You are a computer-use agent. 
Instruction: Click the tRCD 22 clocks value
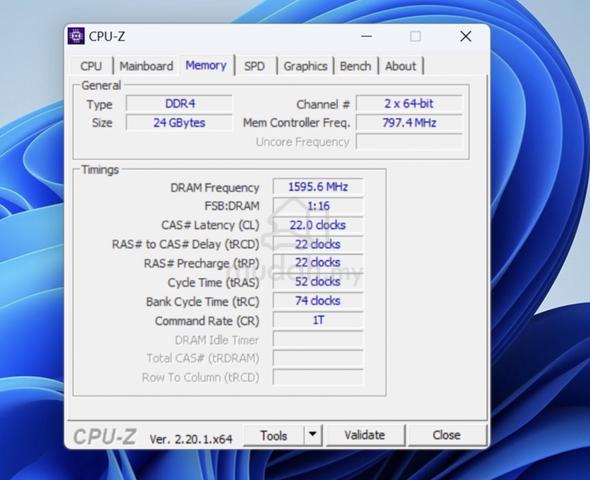318,244
